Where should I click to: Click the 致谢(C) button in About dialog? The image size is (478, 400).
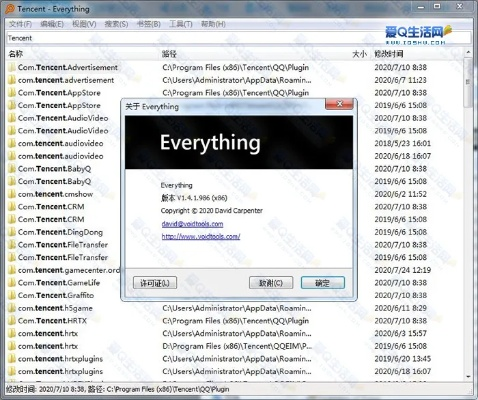click(271, 283)
